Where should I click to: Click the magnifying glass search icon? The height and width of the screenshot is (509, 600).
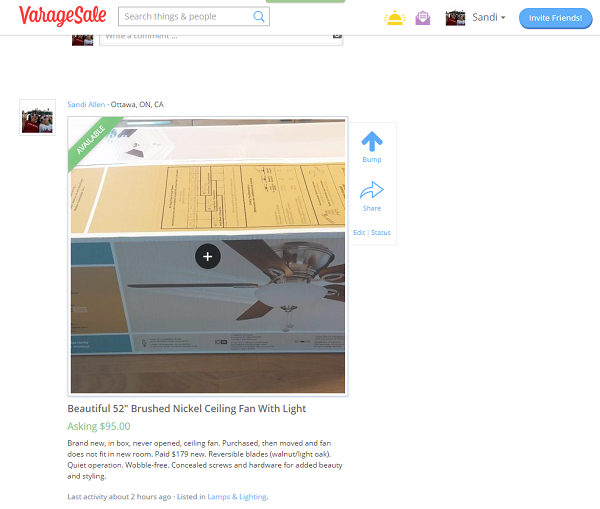pyautogui.click(x=259, y=16)
